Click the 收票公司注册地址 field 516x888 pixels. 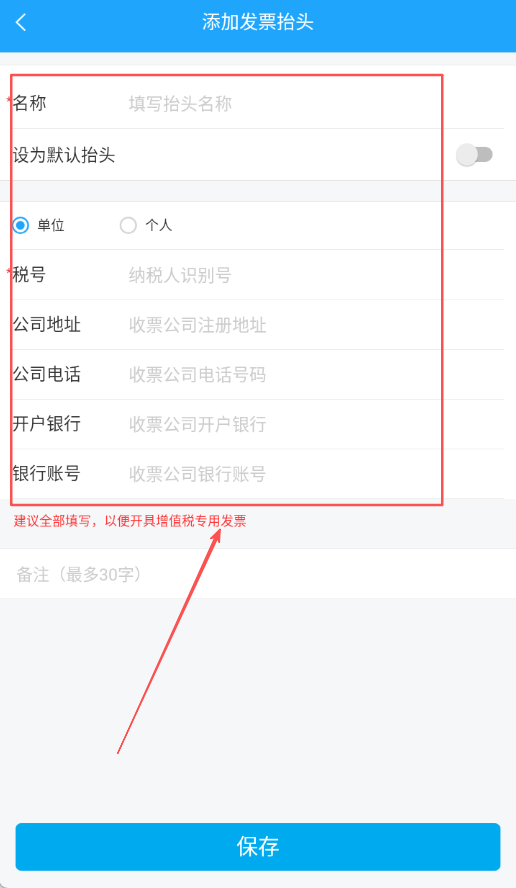coord(314,325)
